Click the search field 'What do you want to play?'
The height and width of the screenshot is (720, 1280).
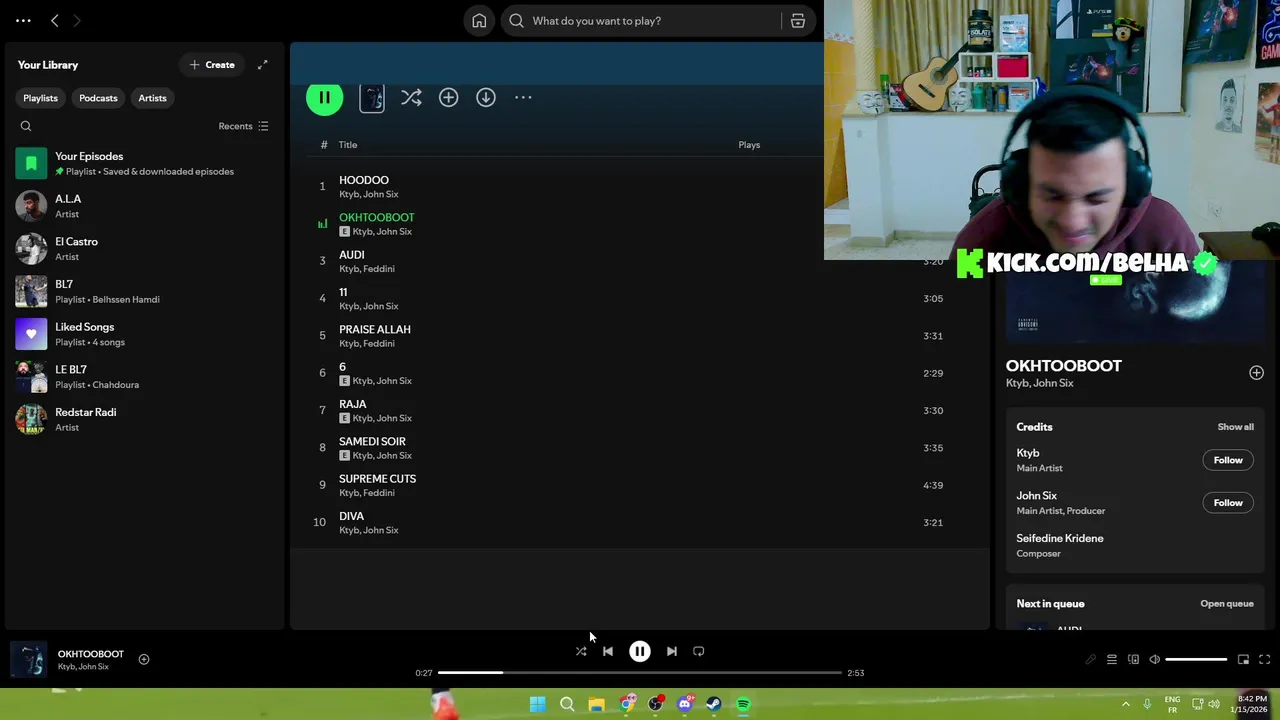pos(640,21)
